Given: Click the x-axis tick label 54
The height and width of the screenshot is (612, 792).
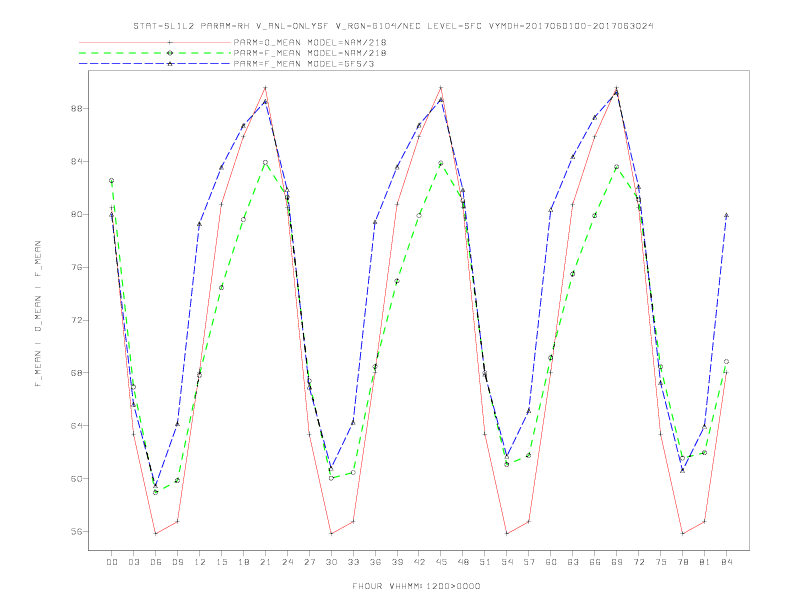Looking at the screenshot, I should (x=507, y=562).
